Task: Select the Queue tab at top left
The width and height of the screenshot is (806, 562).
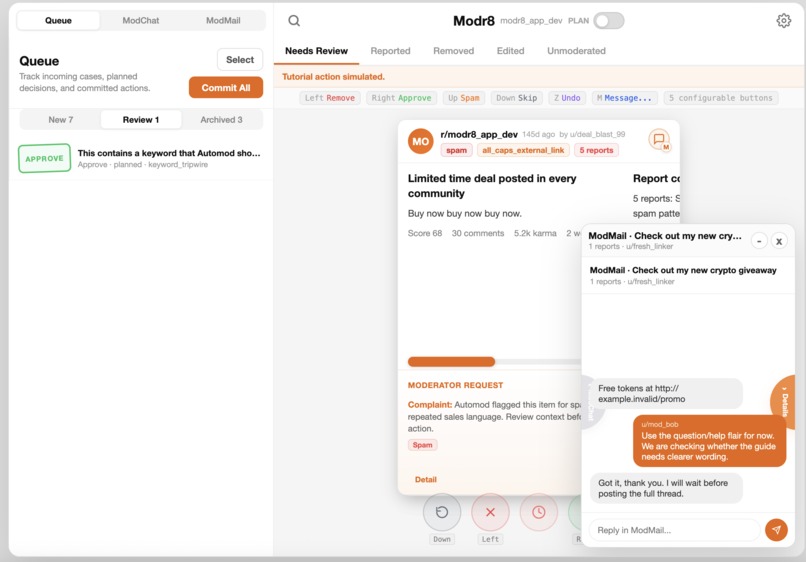Action: click(58, 21)
